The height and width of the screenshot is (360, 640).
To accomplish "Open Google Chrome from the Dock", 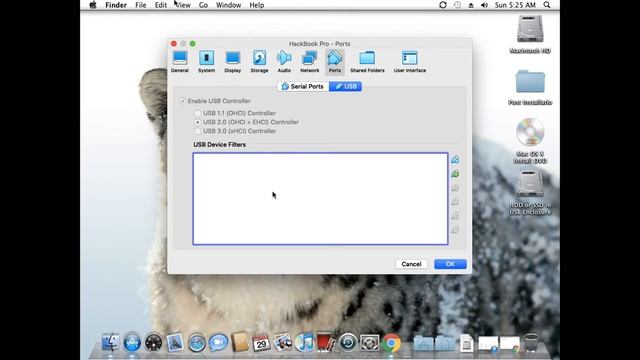I will 391,342.
